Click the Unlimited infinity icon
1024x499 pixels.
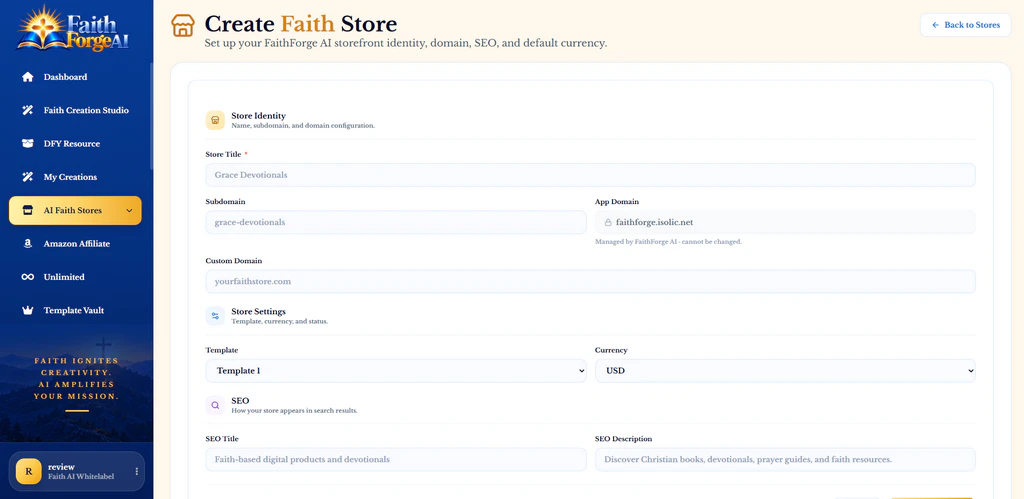tap(27, 277)
